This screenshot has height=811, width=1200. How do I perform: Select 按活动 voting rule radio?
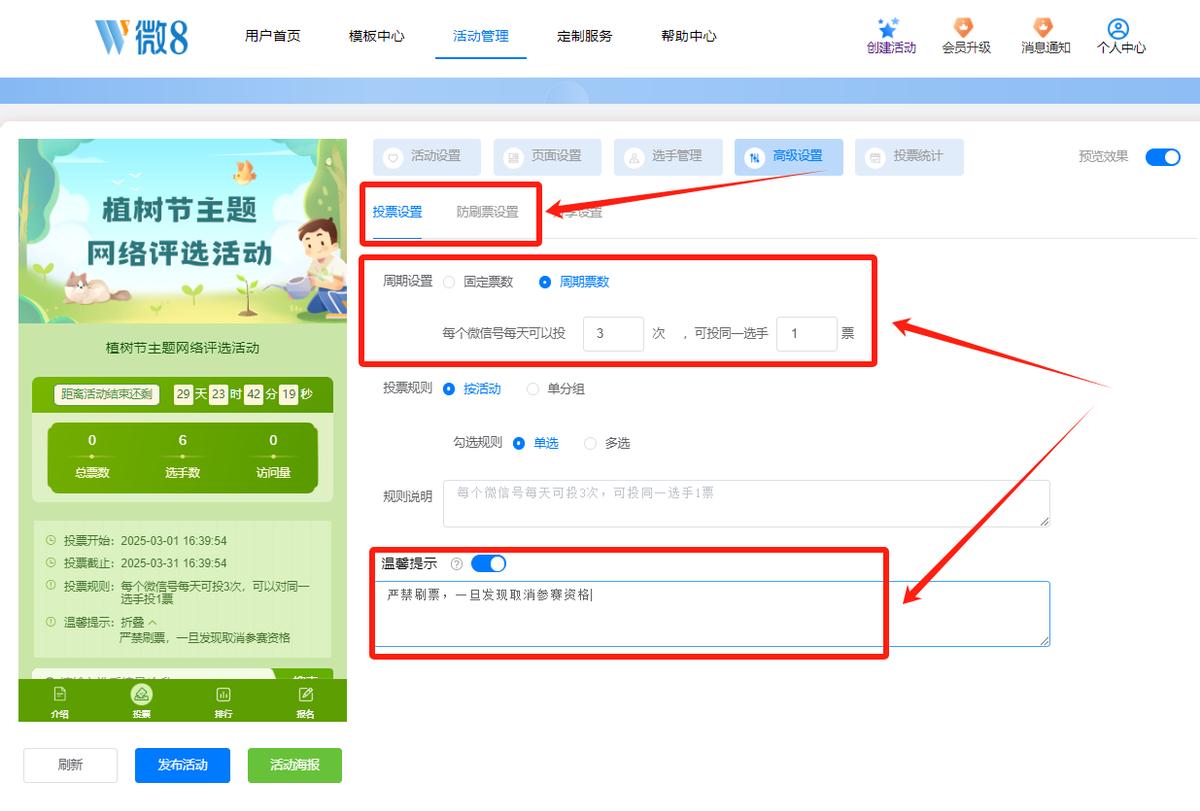pos(448,389)
